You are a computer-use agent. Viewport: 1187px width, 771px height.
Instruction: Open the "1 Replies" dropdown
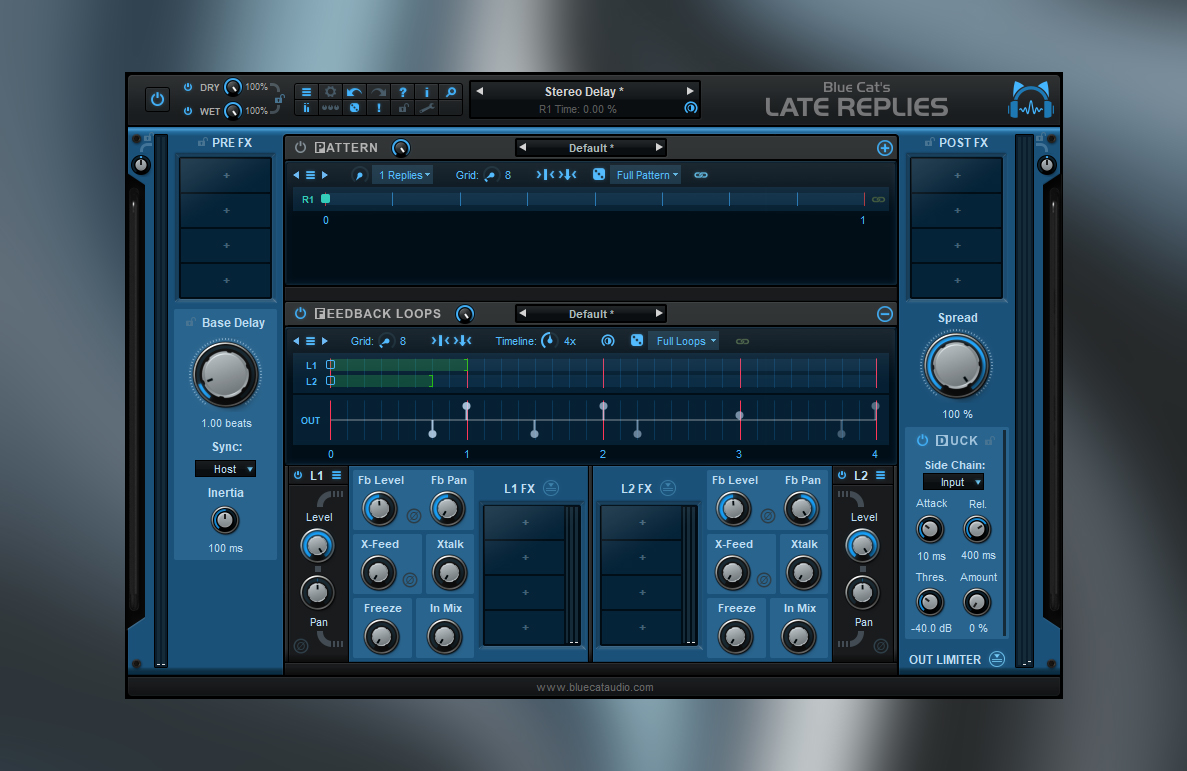403,175
